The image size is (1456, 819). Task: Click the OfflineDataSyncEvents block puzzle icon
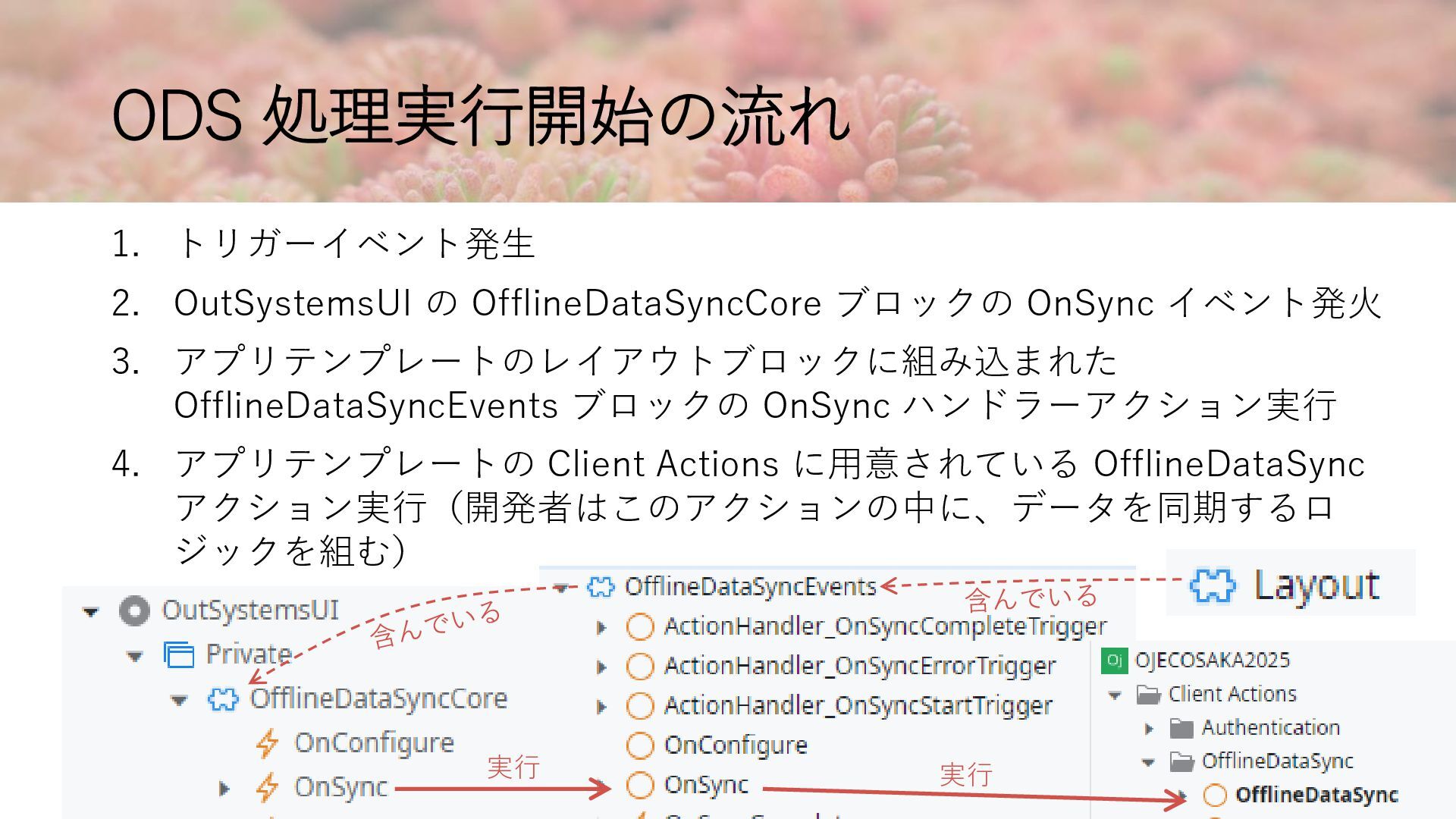(x=601, y=587)
